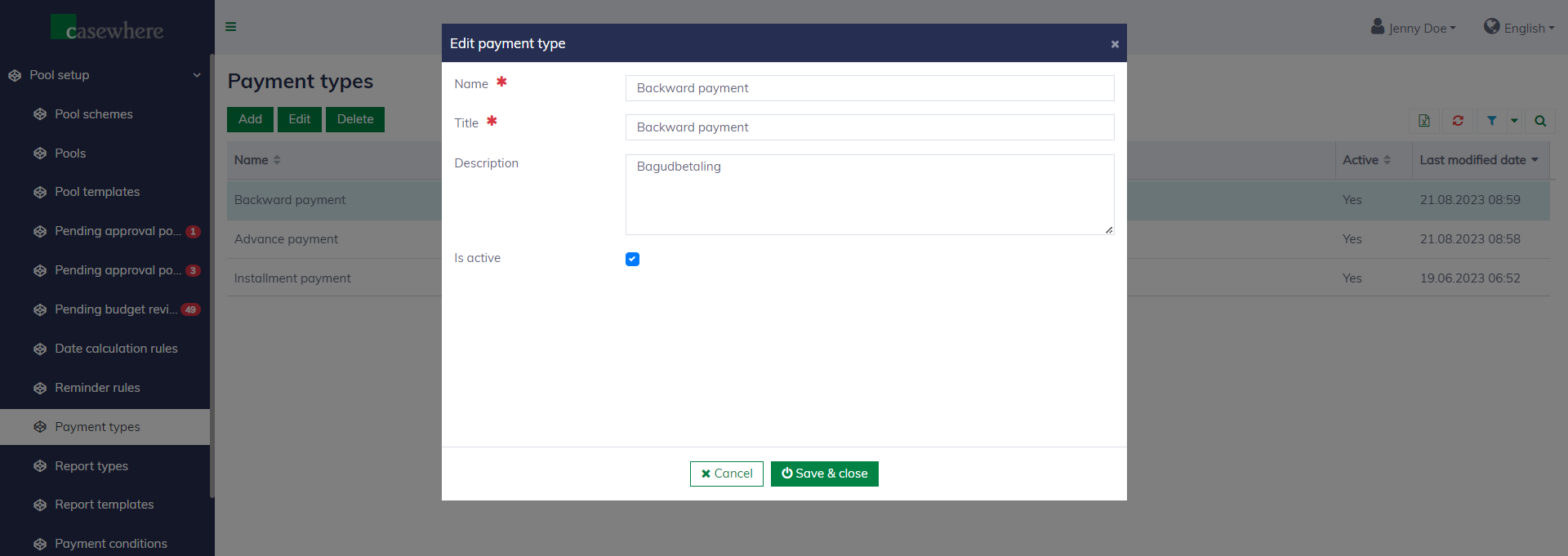Click Save & close button
The width and height of the screenshot is (1568, 556).
824,474
